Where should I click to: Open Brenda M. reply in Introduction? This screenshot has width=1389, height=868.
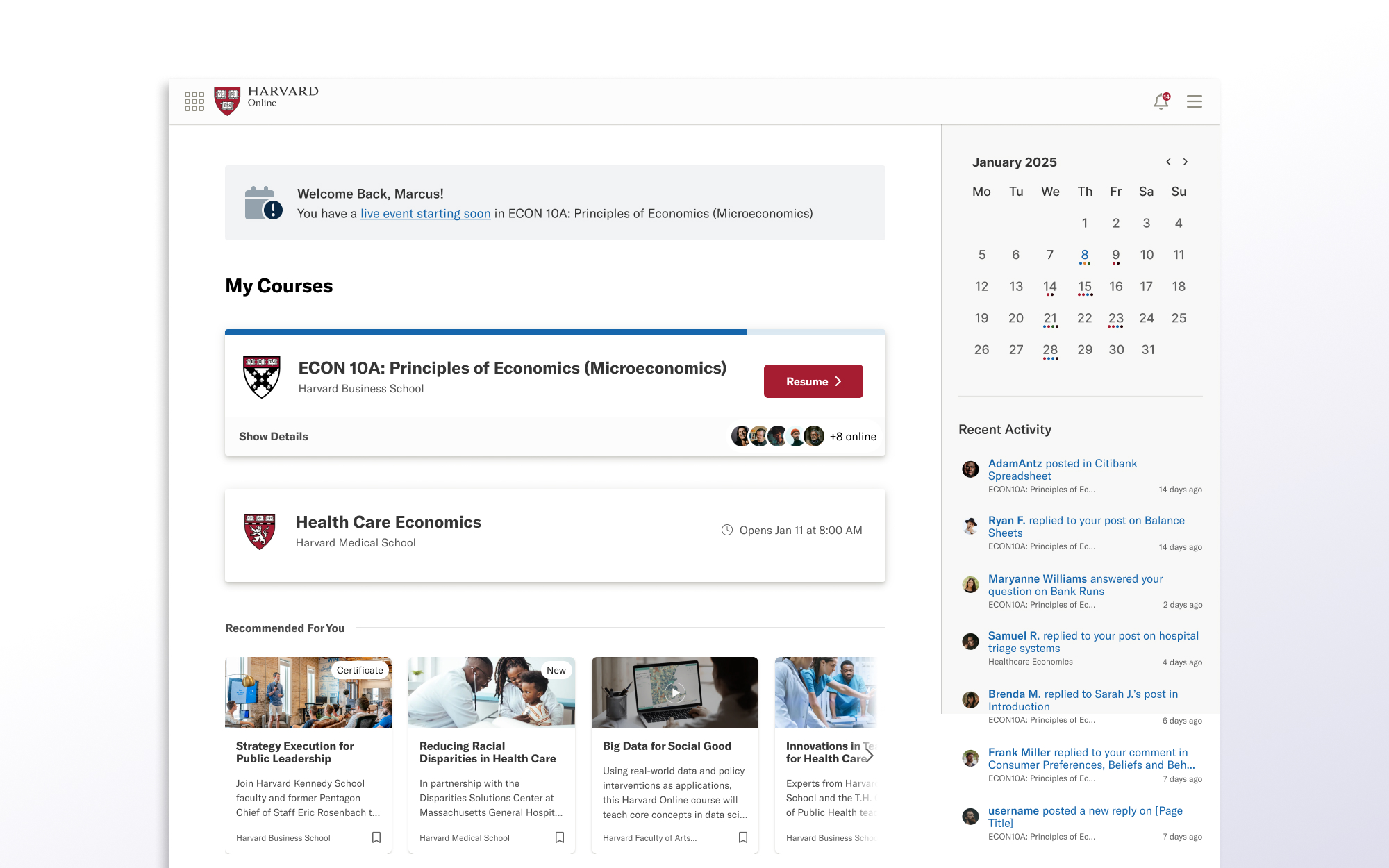coord(1083,700)
